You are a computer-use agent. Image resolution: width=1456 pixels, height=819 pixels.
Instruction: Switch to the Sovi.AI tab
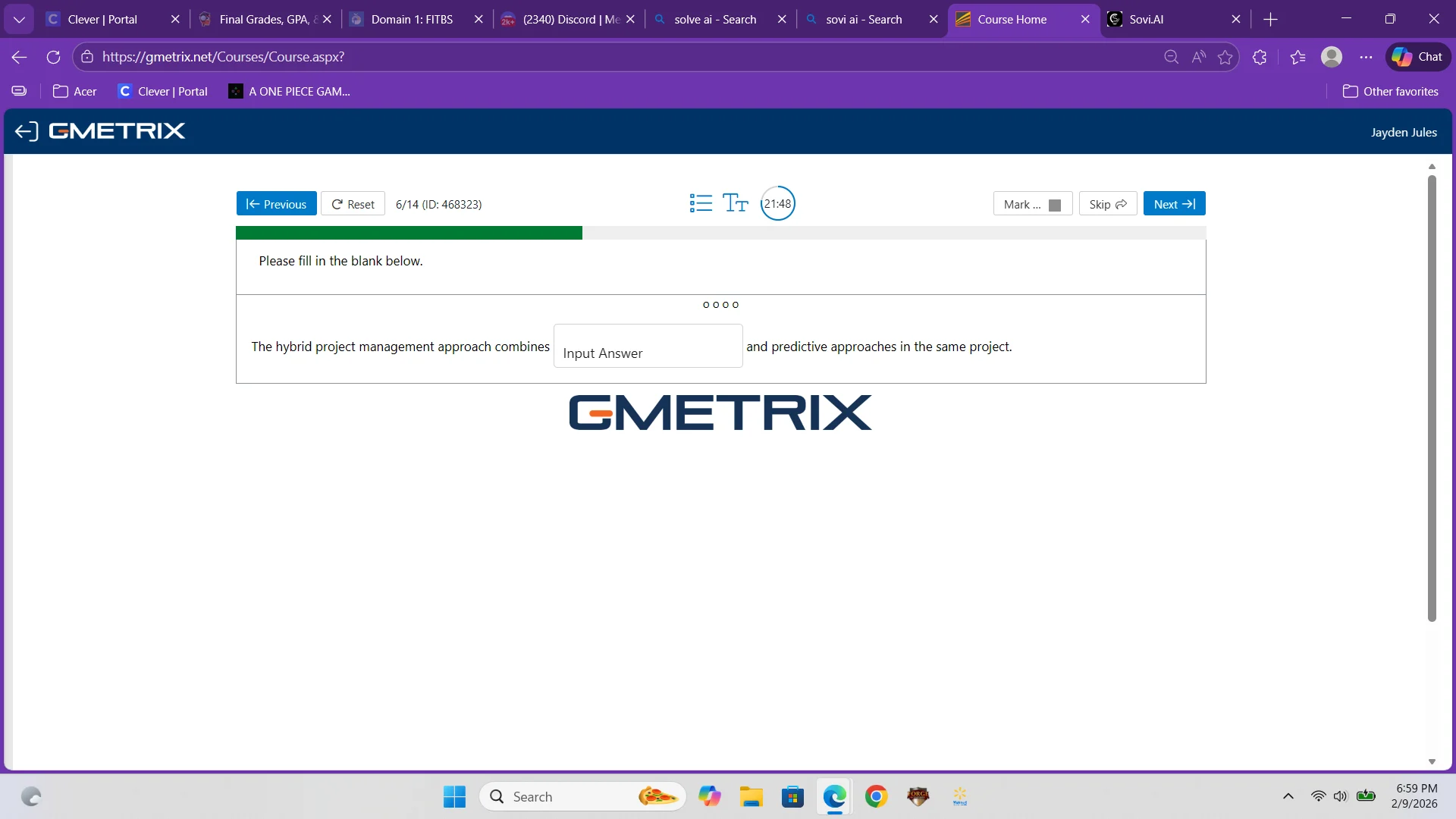(x=1146, y=19)
